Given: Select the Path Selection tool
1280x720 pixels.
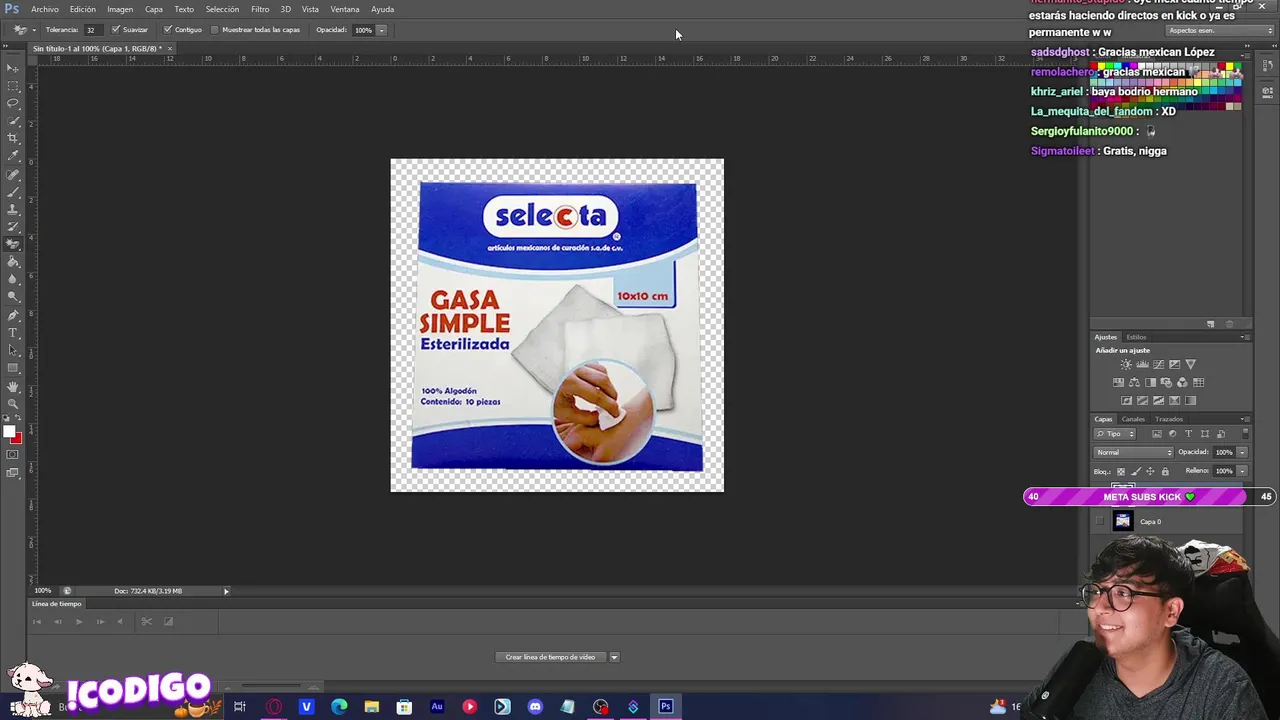Looking at the screenshot, I should tap(13, 350).
